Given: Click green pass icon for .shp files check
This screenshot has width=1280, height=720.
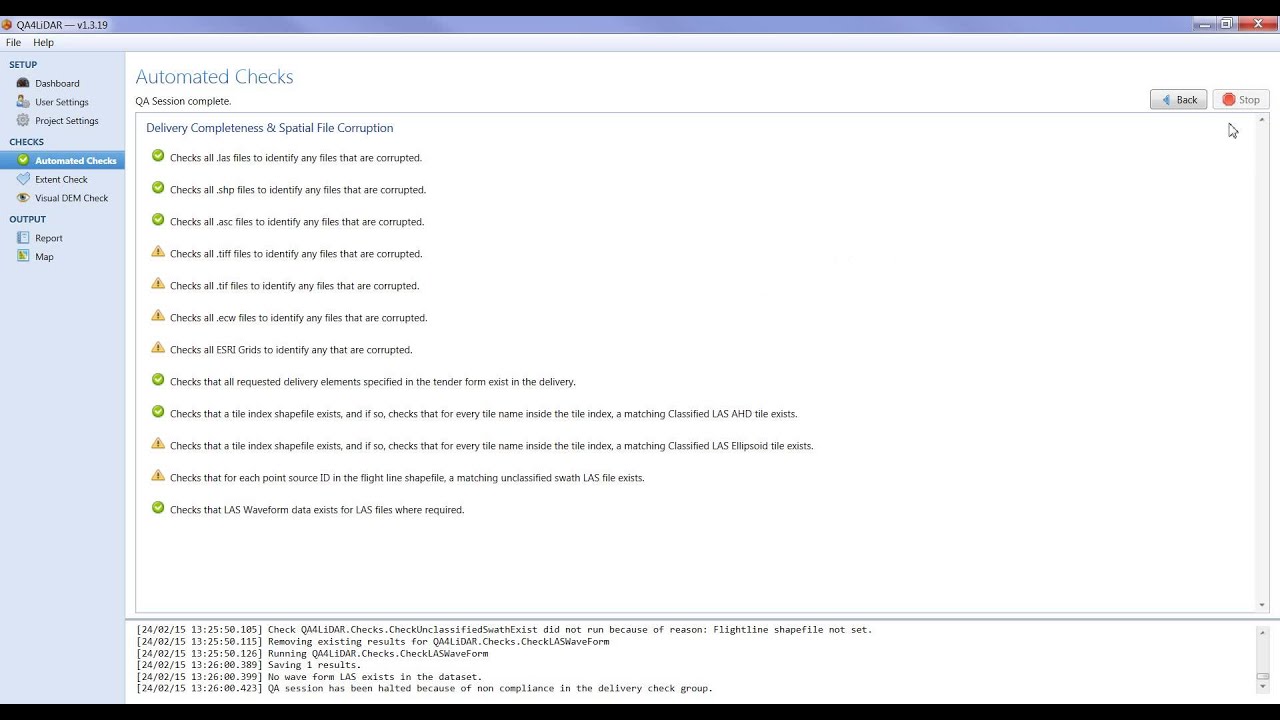Looking at the screenshot, I should point(158,188).
